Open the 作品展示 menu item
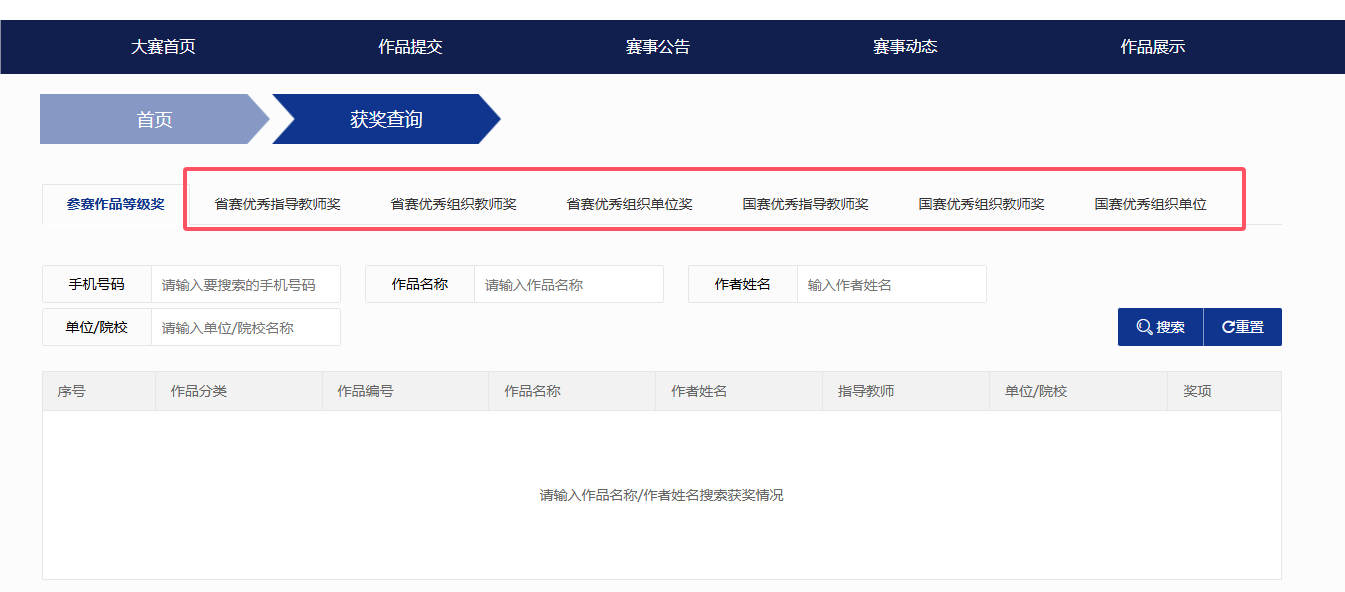The width and height of the screenshot is (1345, 592). click(1151, 46)
